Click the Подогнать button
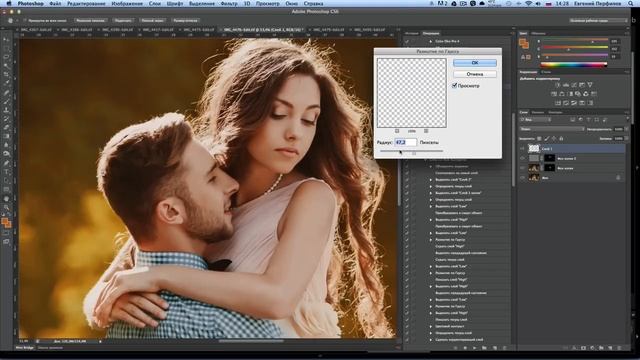This screenshot has height=360, width=640. point(122,20)
